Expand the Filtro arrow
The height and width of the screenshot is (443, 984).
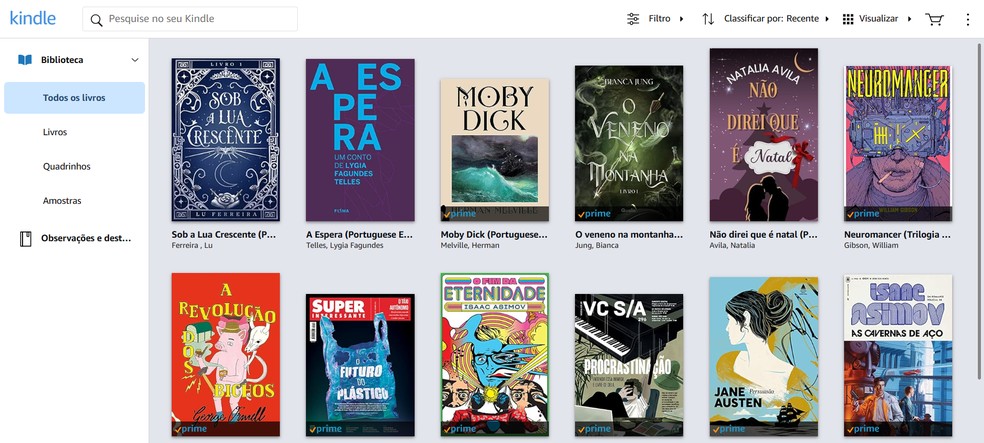coord(682,19)
